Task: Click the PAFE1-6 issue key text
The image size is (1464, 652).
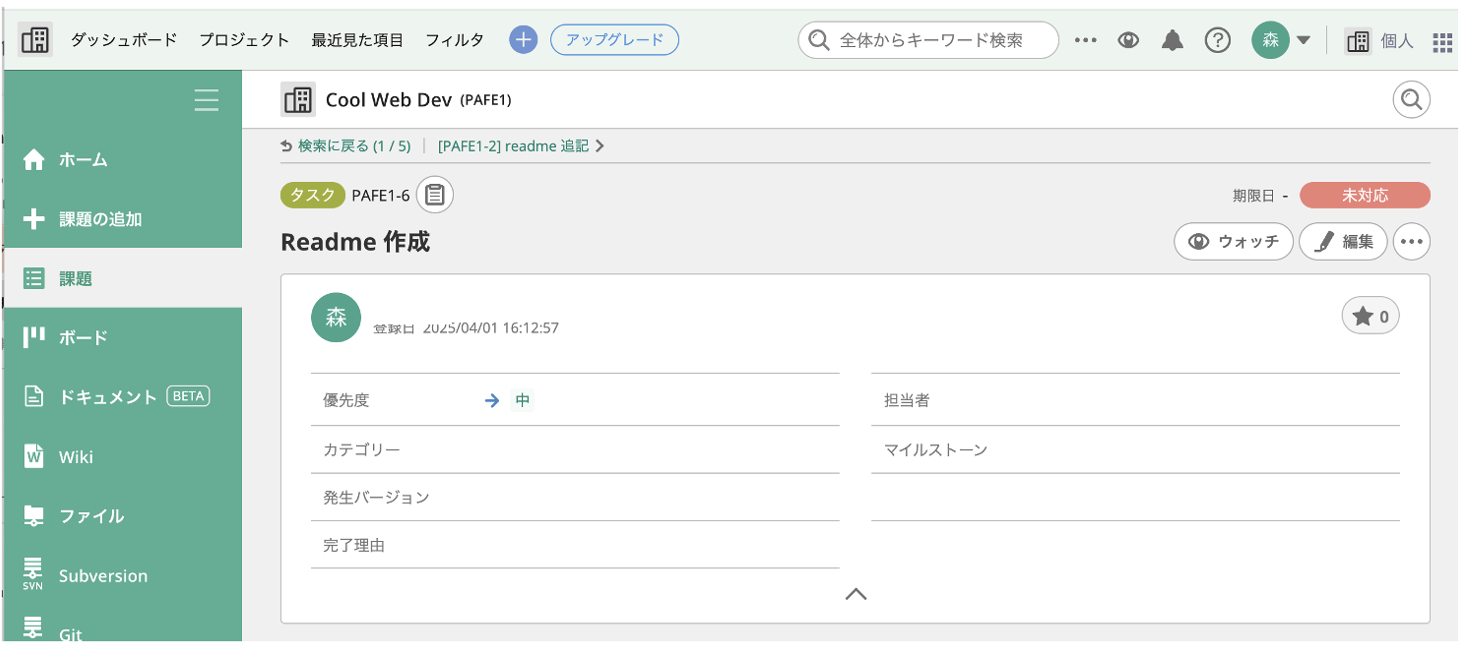Action: pos(381,196)
